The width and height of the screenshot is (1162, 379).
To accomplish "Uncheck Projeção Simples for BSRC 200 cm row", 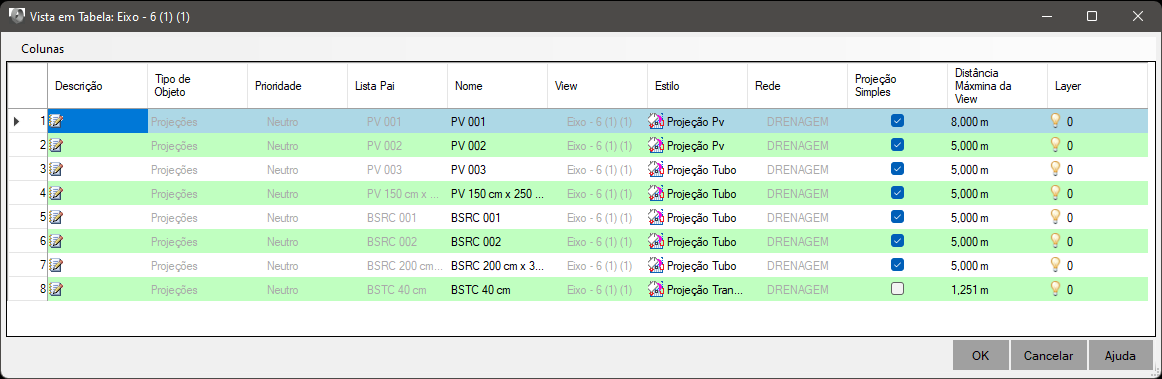I will tap(897, 265).
